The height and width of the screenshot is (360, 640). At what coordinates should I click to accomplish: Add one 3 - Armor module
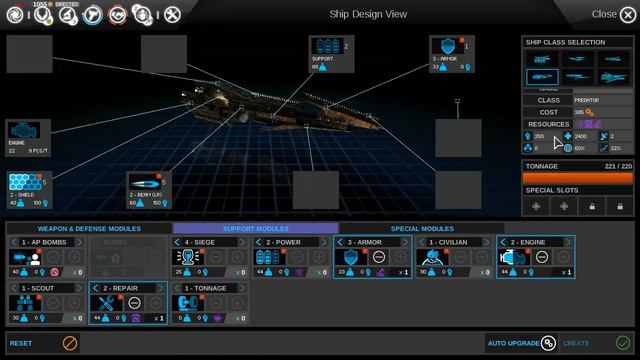[400, 257]
